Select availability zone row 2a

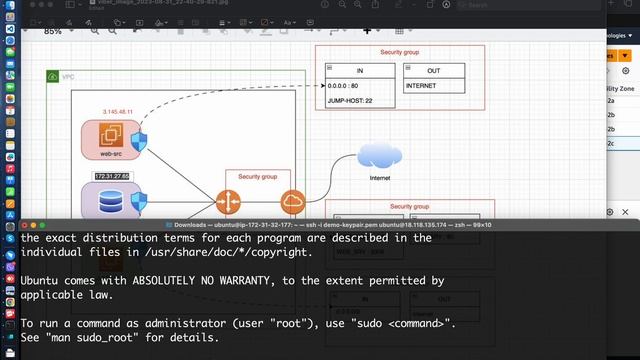pos(623,100)
